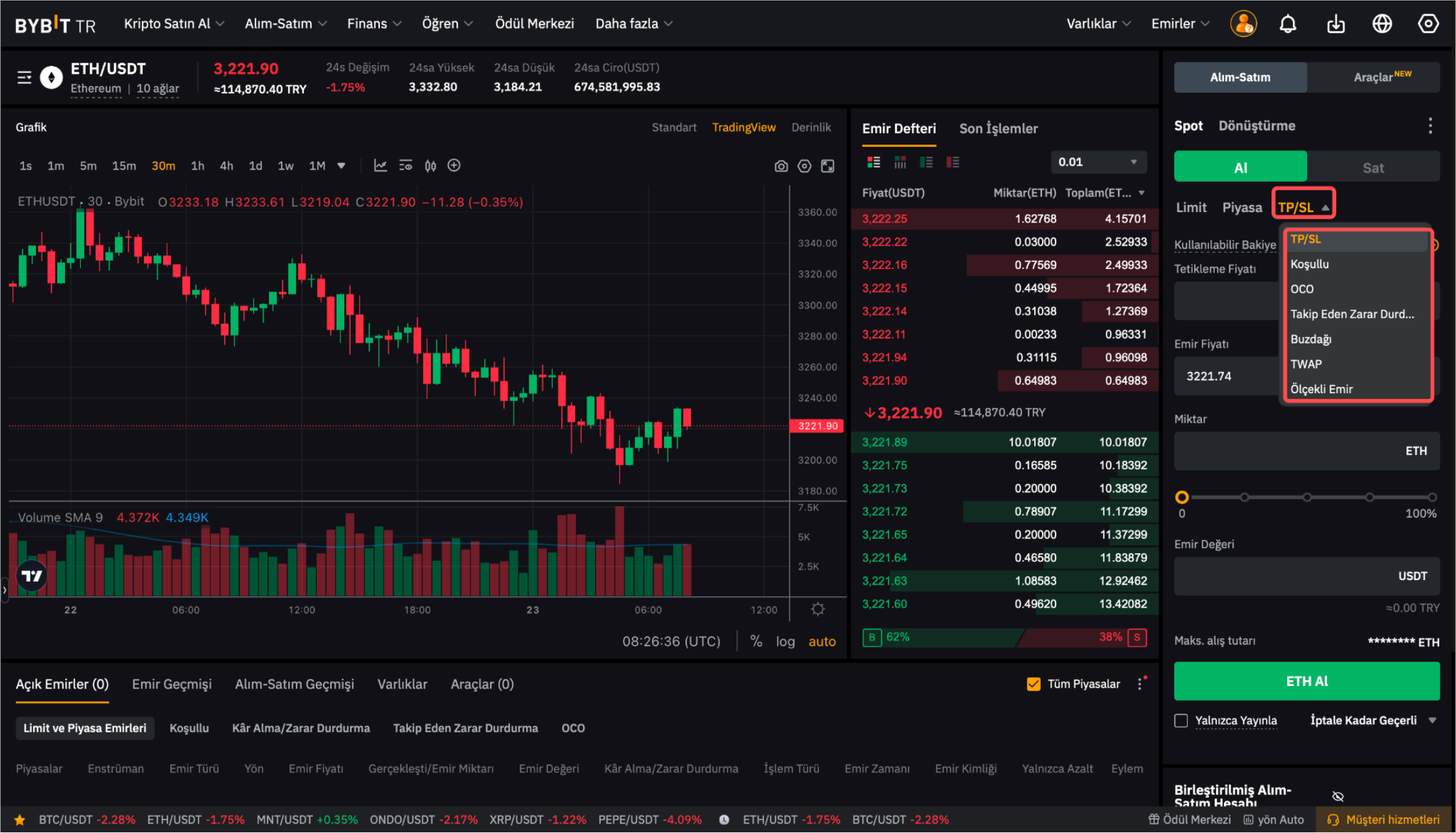The image size is (1456, 833).
Task: Open the 0.01 price grouping dropdown
Action: 1098,162
